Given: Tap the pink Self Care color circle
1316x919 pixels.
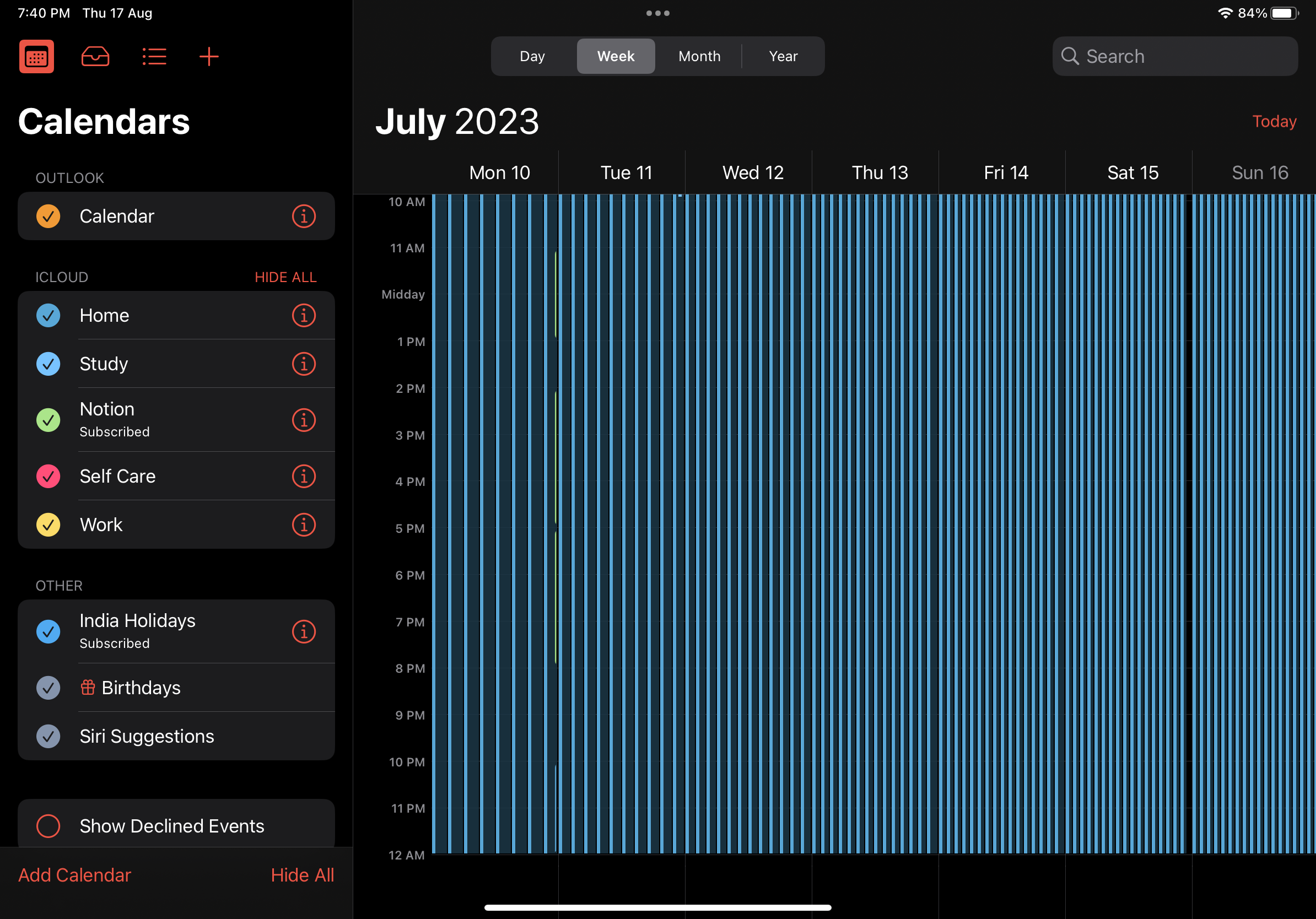Looking at the screenshot, I should pos(48,476).
